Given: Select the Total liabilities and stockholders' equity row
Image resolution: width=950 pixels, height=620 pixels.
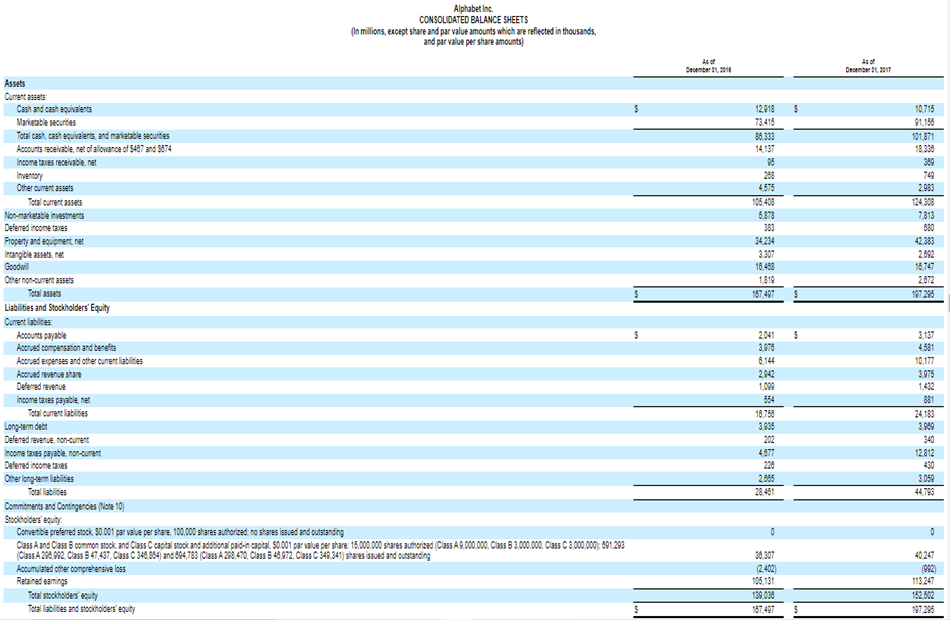Looking at the screenshot, I should (78, 606).
